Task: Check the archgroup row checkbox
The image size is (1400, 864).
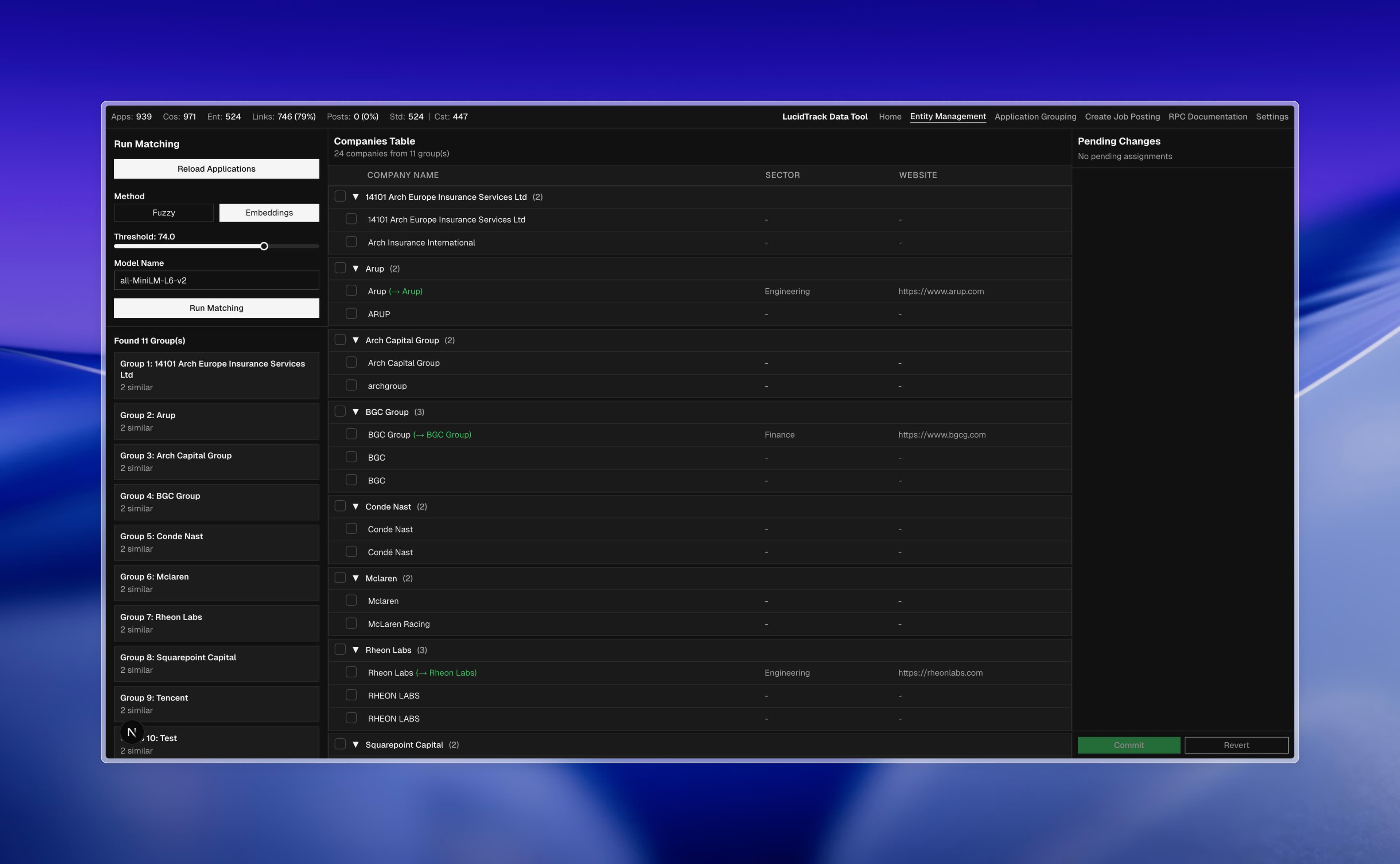Action: 351,385
